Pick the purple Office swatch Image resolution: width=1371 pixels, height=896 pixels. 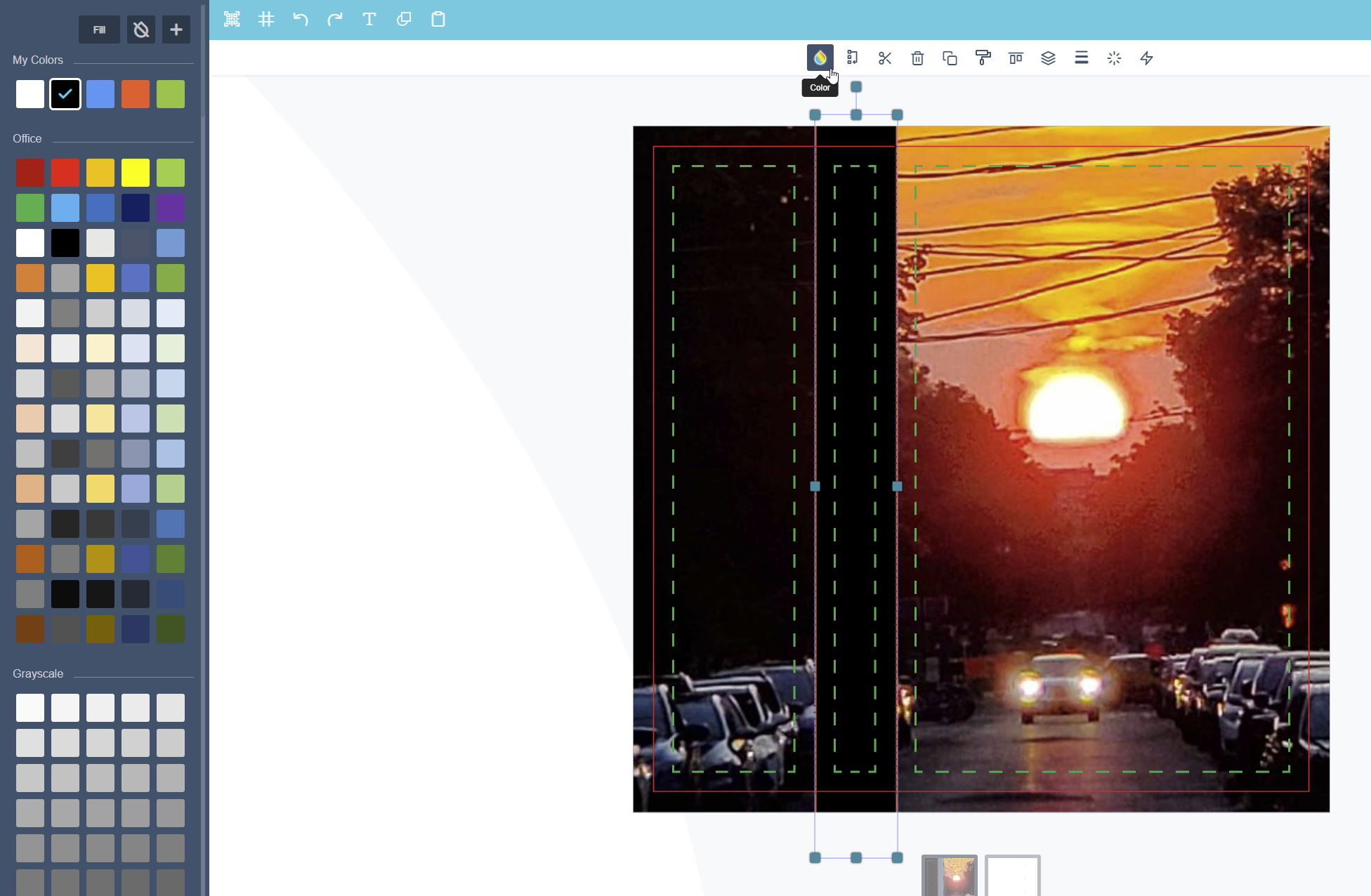click(x=171, y=208)
